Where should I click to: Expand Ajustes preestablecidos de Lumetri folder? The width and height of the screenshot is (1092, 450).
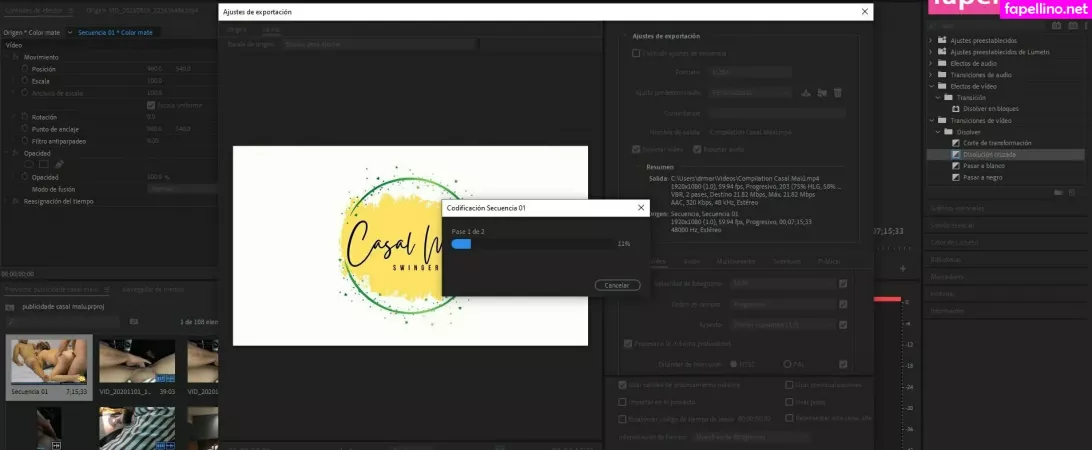point(930,52)
